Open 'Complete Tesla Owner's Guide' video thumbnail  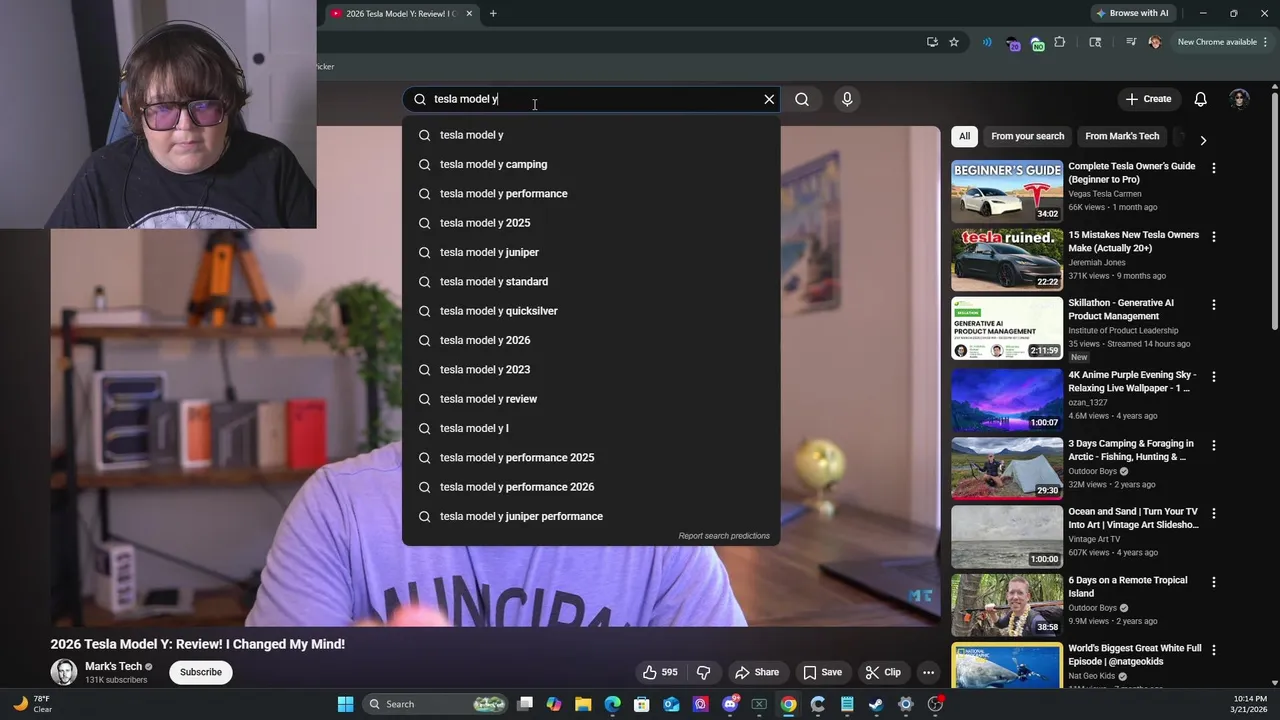pyautogui.click(x=1007, y=191)
